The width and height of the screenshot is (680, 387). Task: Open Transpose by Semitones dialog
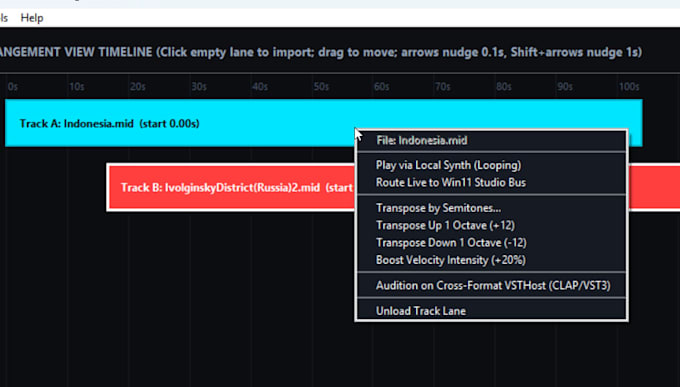click(x=491, y=208)
